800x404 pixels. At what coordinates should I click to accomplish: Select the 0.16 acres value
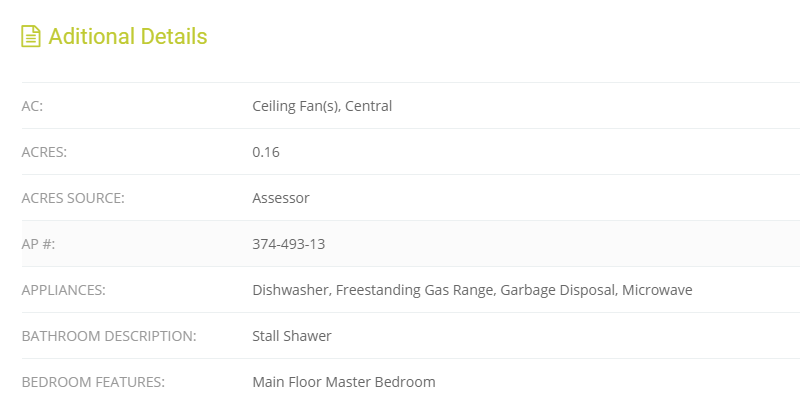[x=266, y=152]
